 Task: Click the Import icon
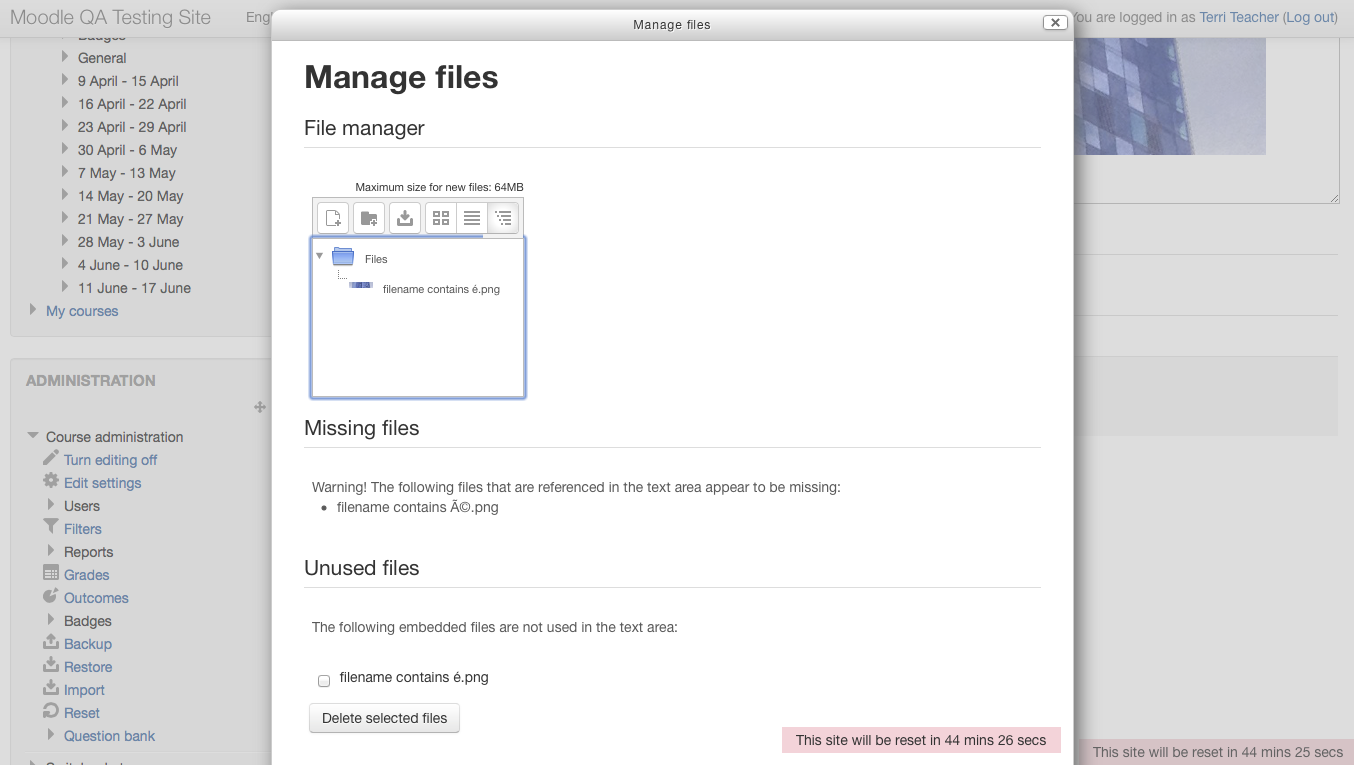[x=51, y=688]
